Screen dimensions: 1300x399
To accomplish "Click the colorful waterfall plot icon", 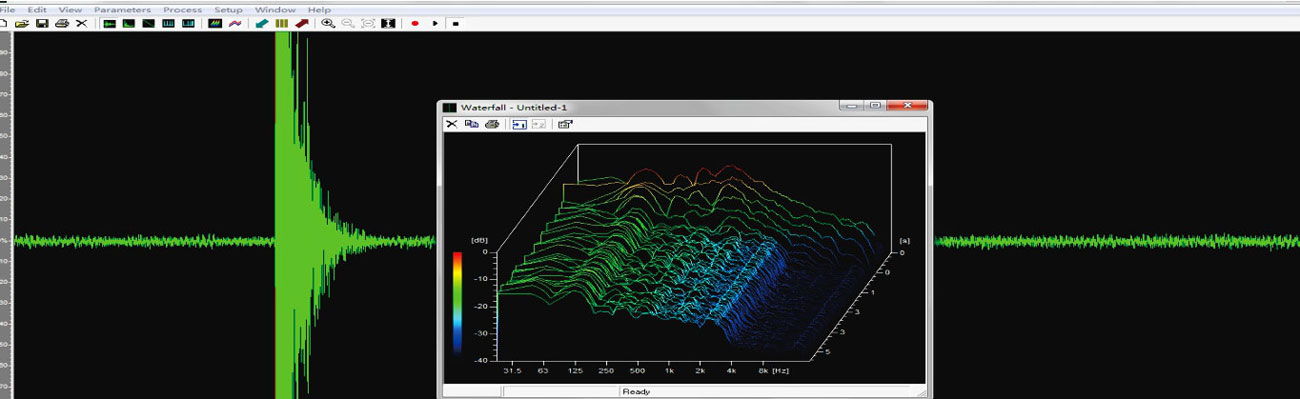I will [x=215, y=23].
